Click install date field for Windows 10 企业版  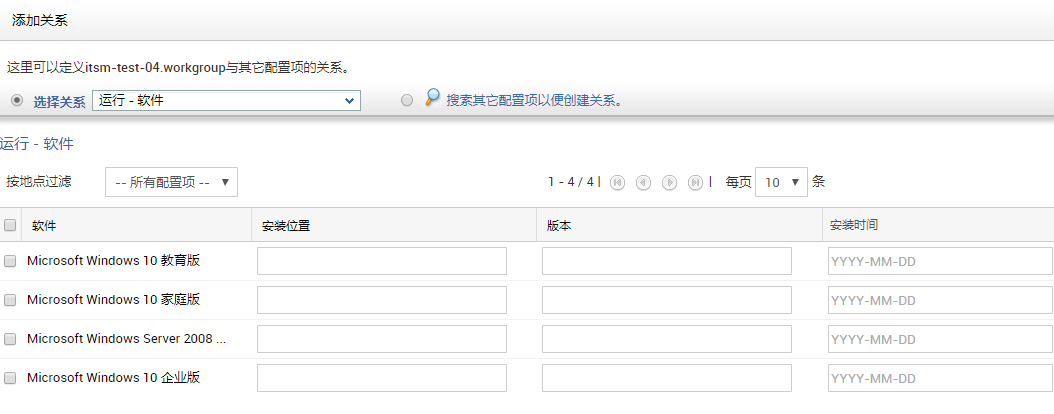pyautogui.click(x=940, y=378)
